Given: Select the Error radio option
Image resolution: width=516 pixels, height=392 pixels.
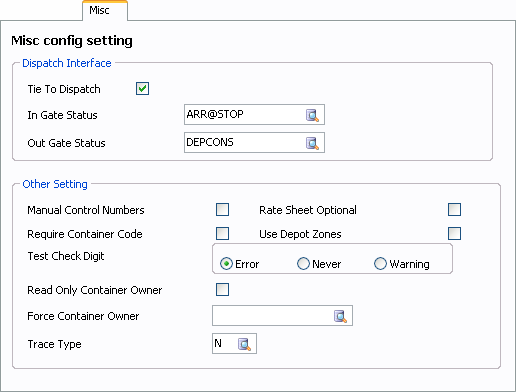Looking at the screenshot, I should point(226,264).
